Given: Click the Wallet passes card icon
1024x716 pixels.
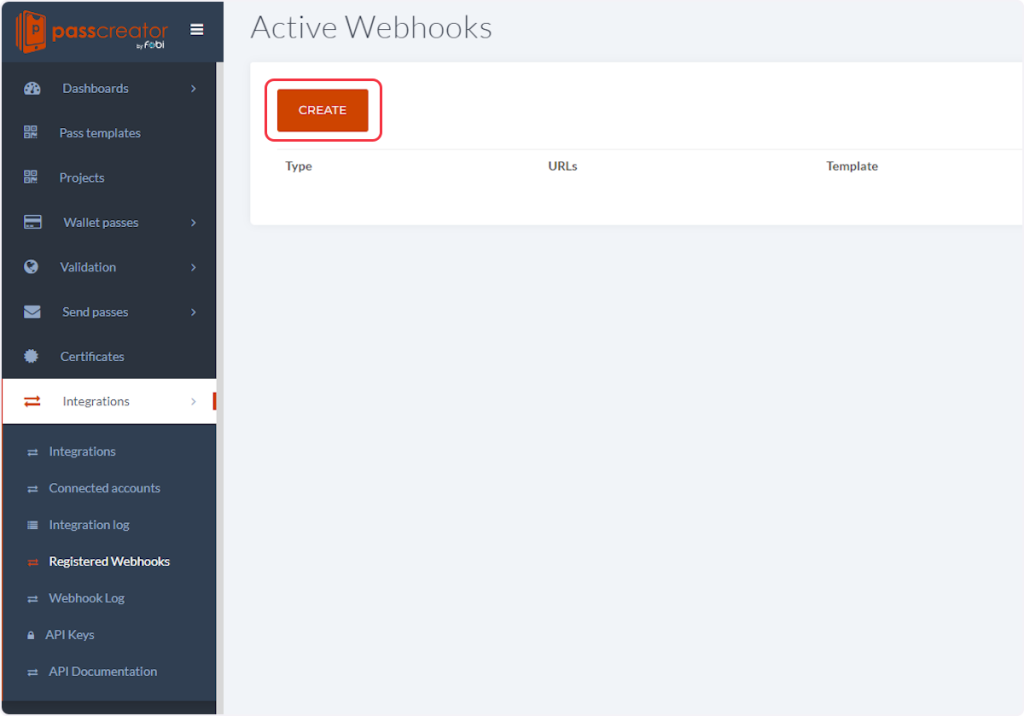Looking at the screenshot, I should 32,222.
